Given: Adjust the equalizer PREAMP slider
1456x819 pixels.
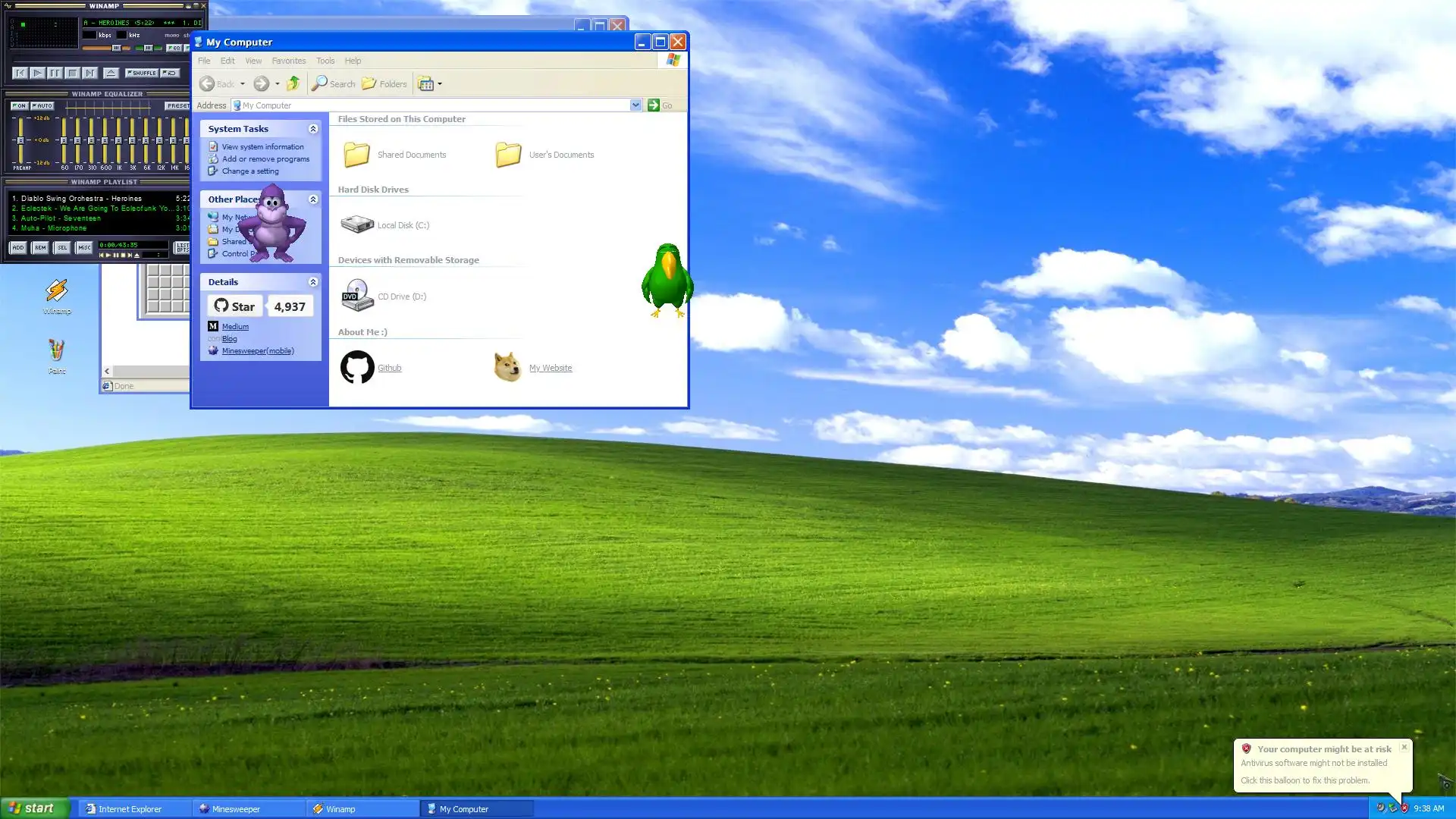Looking at the screenshot, I should click(21, 140).
